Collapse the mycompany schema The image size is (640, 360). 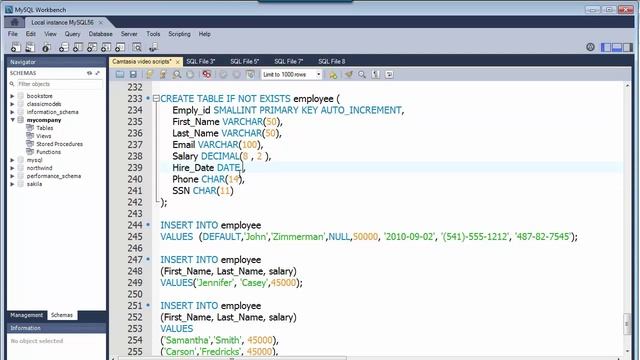point(13,120)
